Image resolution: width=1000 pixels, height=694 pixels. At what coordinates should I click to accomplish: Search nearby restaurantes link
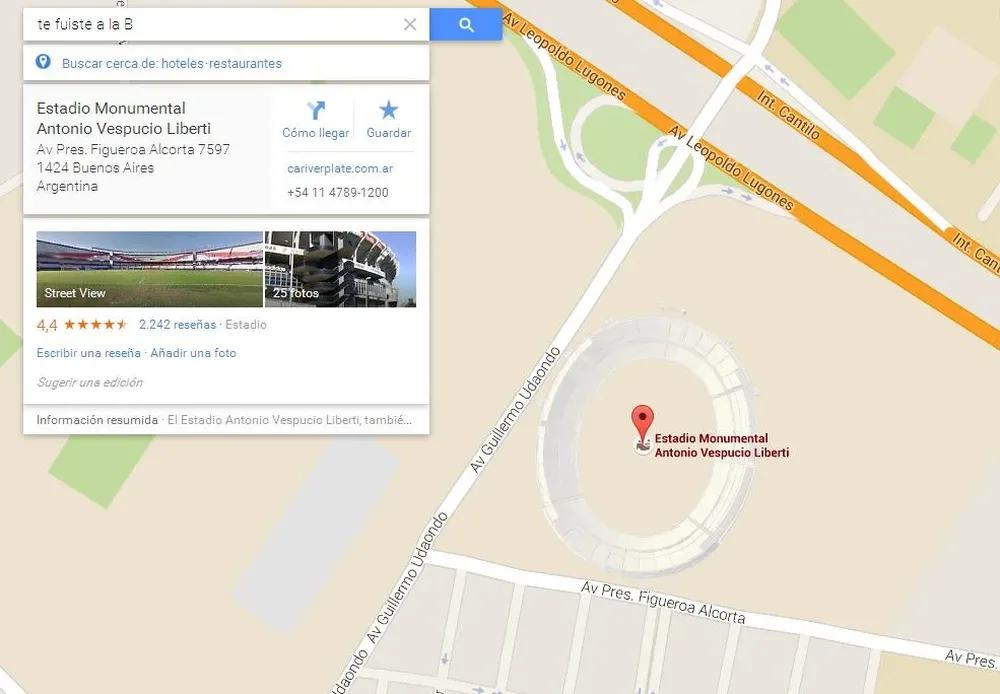[x=245, y=63]
